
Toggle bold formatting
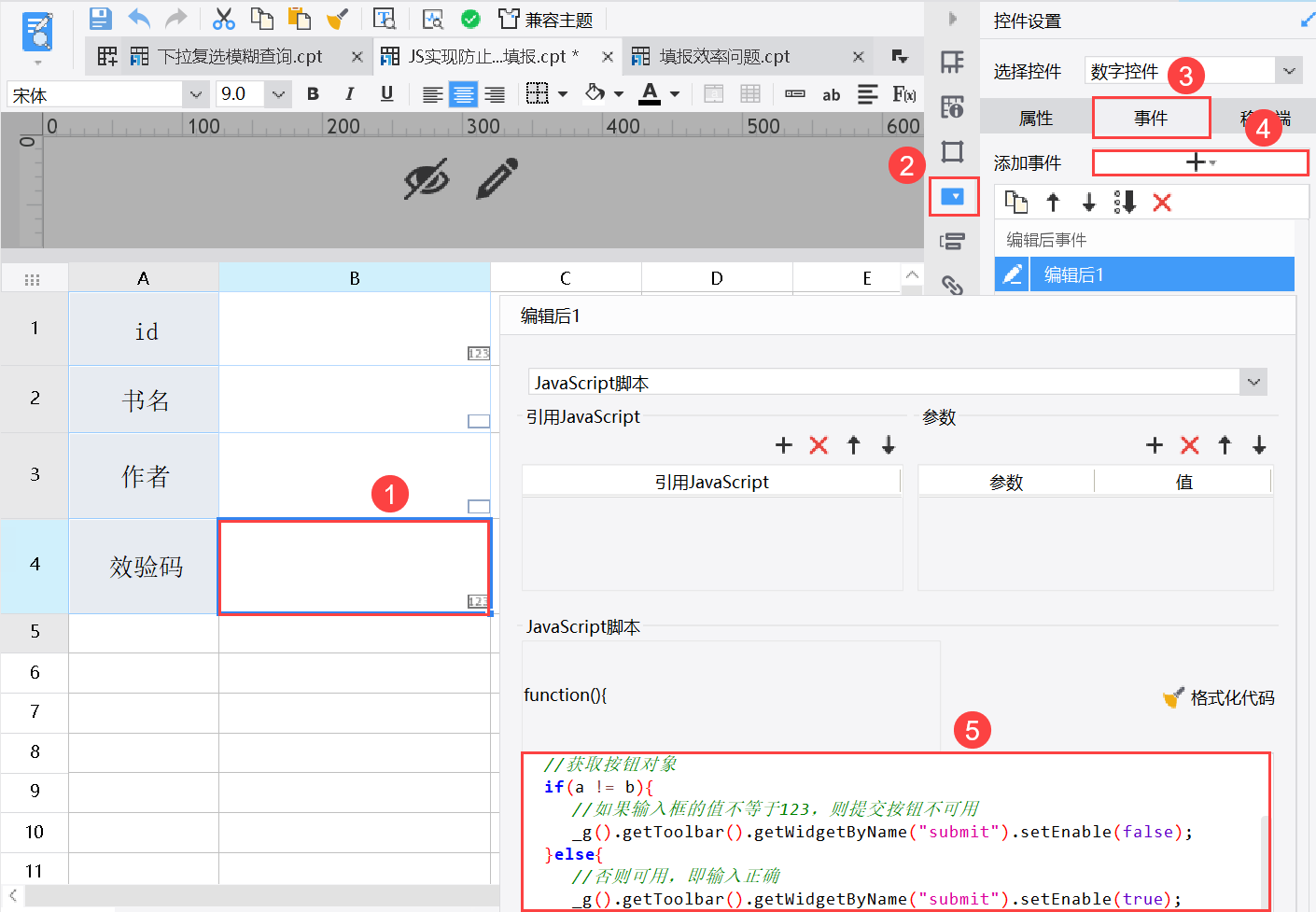click(x=313, y=94)
